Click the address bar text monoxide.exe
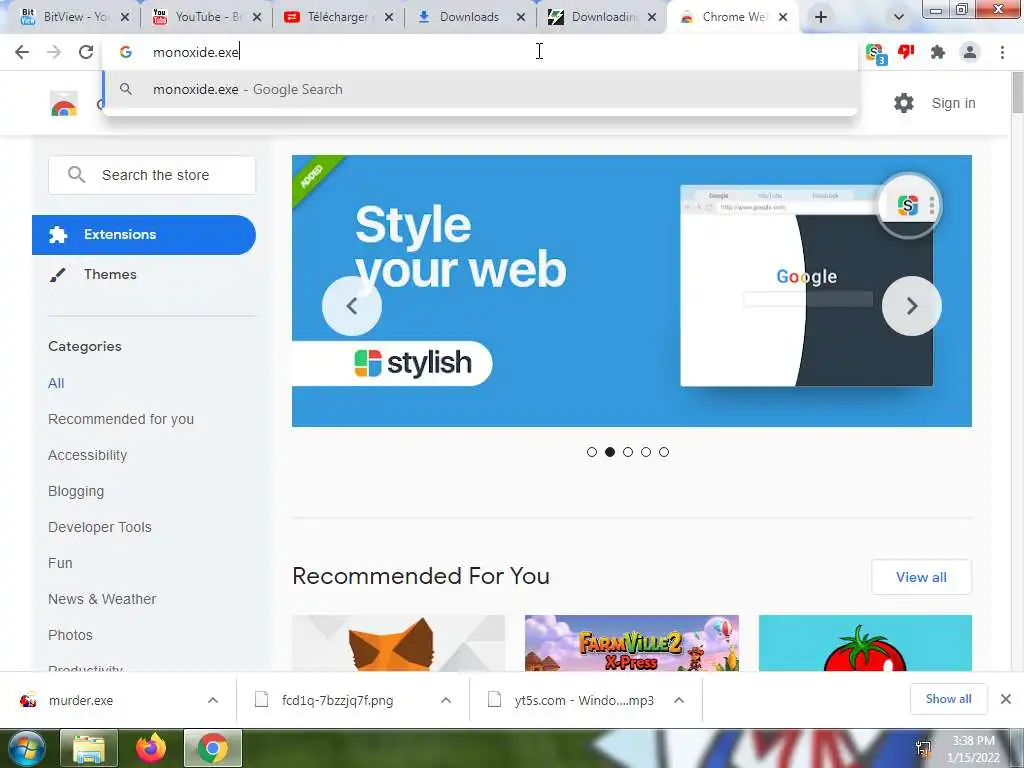 [x=196, y=52]
